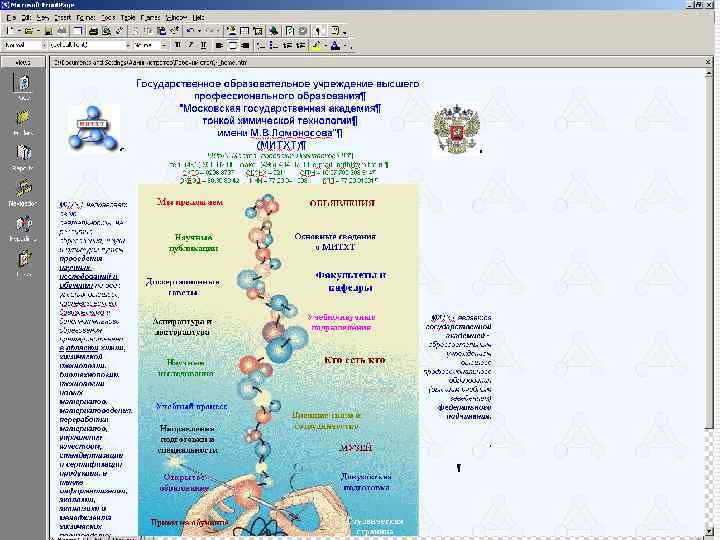
Task: Close the open page with X button
Action: [708, 62]
